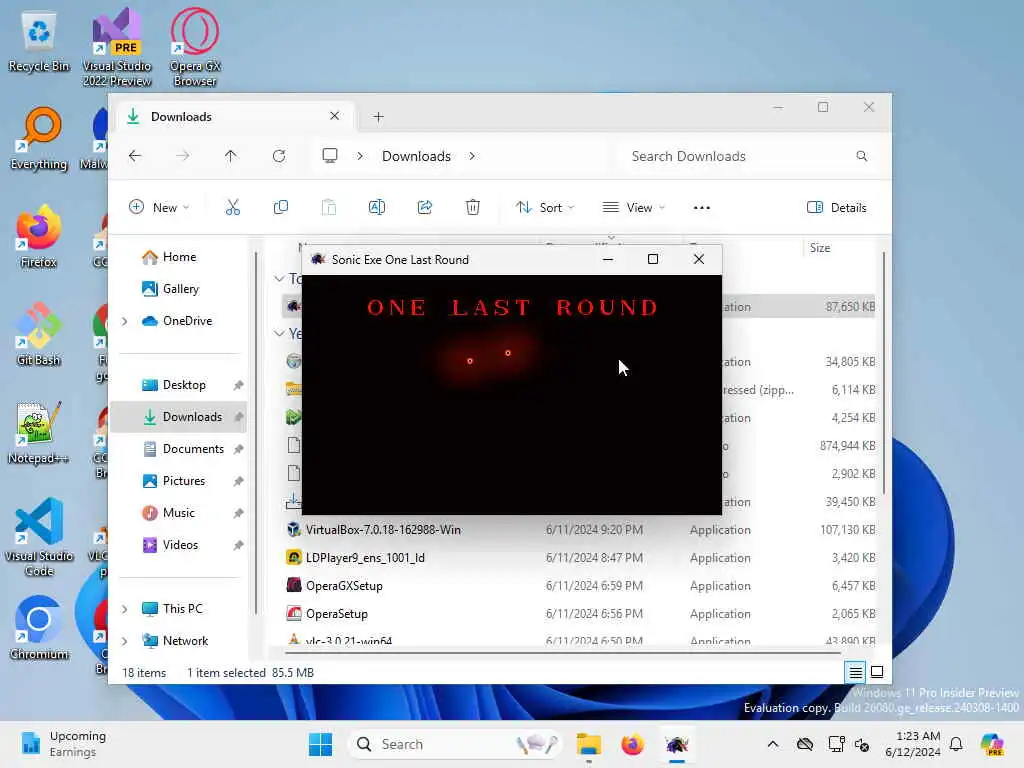Click Downloads breadcrumb in address bar
The width and height of the screenshot is (1024, 768).
416,156
